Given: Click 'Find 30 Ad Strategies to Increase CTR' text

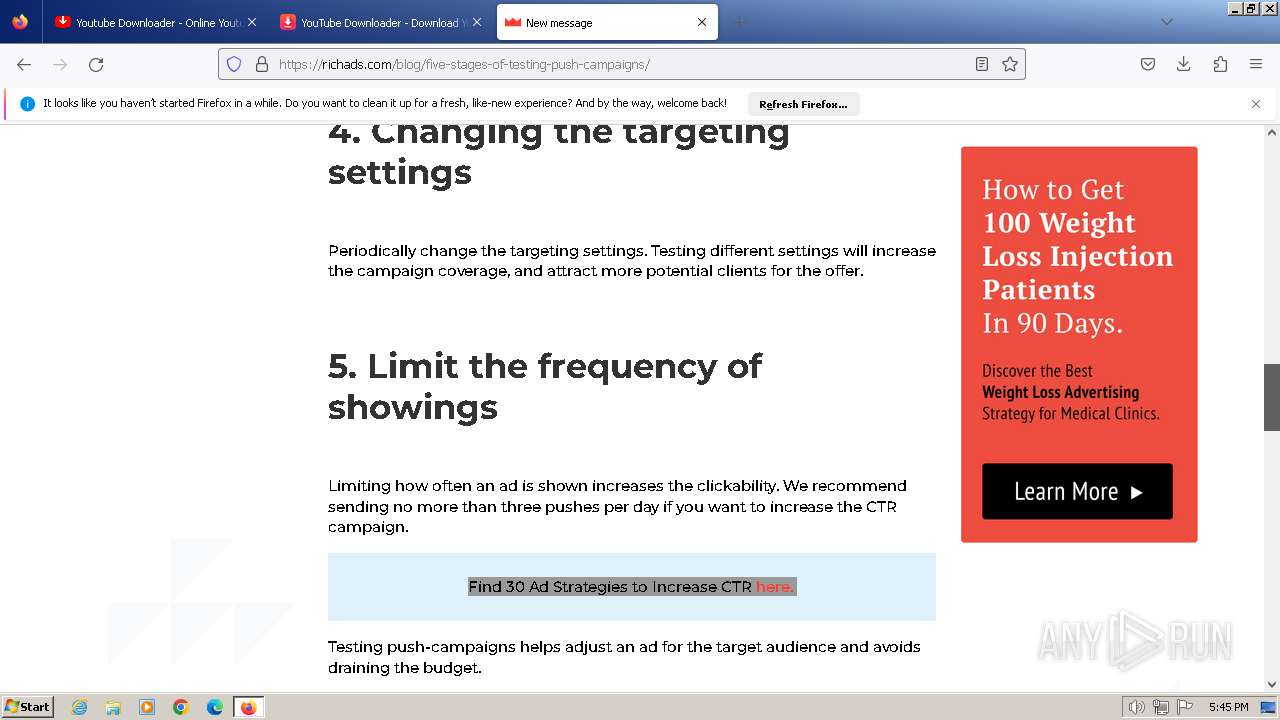Looking at the screenshot, I should pyautogui.click(x=610, y=587).
